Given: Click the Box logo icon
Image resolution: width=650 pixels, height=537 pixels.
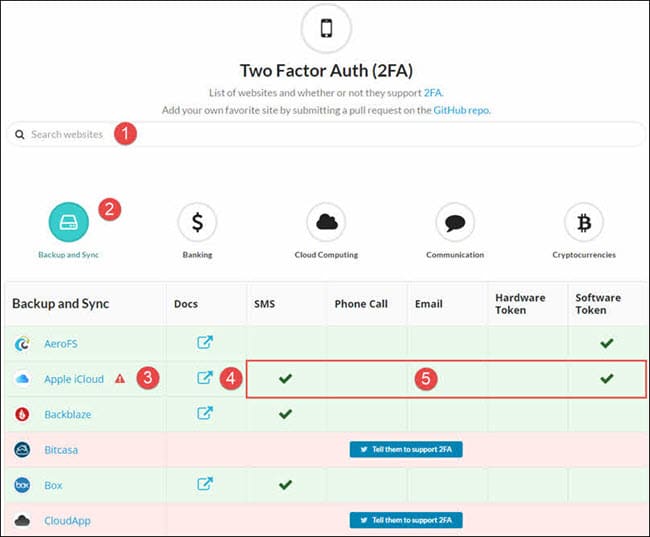Looking at the screenshot, I should [22, 485].
